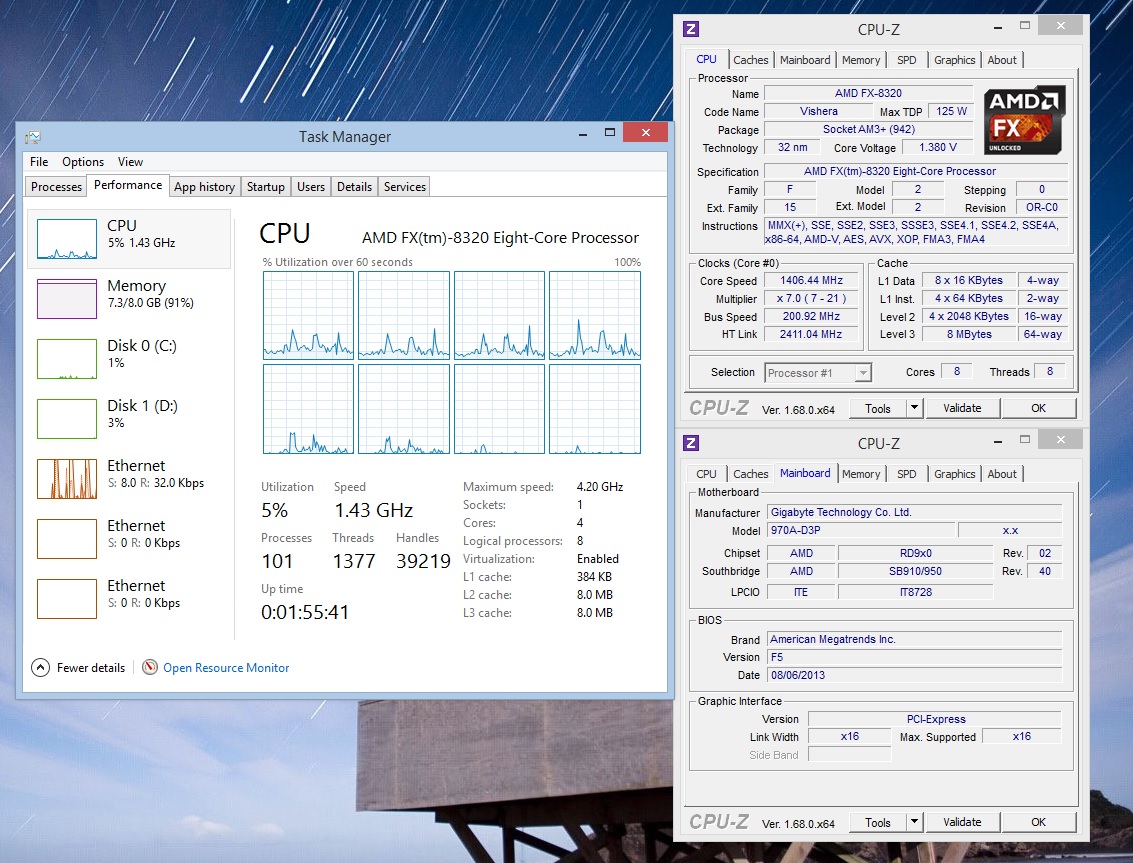Select the active Ethernet 8.0/32.0 Kbps entry
Image resolution: width=1133 pixels, height=863 pixels.
point(129,478)
